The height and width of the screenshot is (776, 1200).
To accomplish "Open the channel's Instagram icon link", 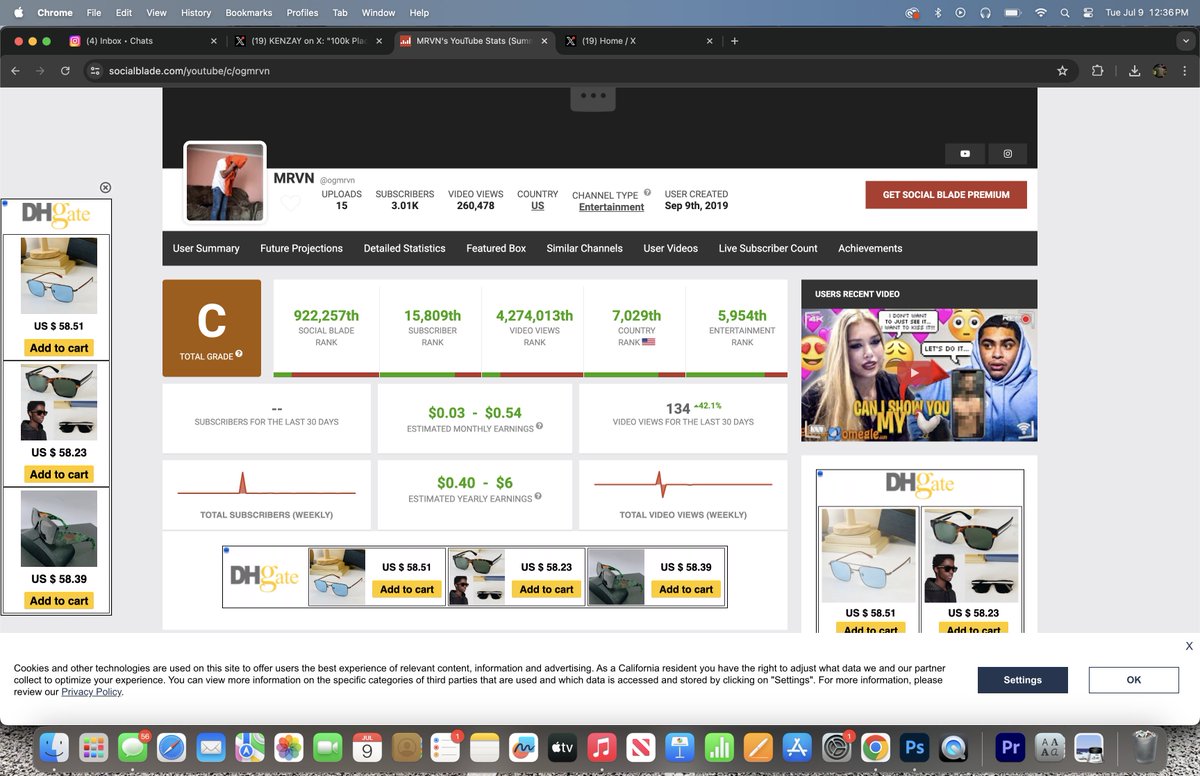I will click(1007, 154).
